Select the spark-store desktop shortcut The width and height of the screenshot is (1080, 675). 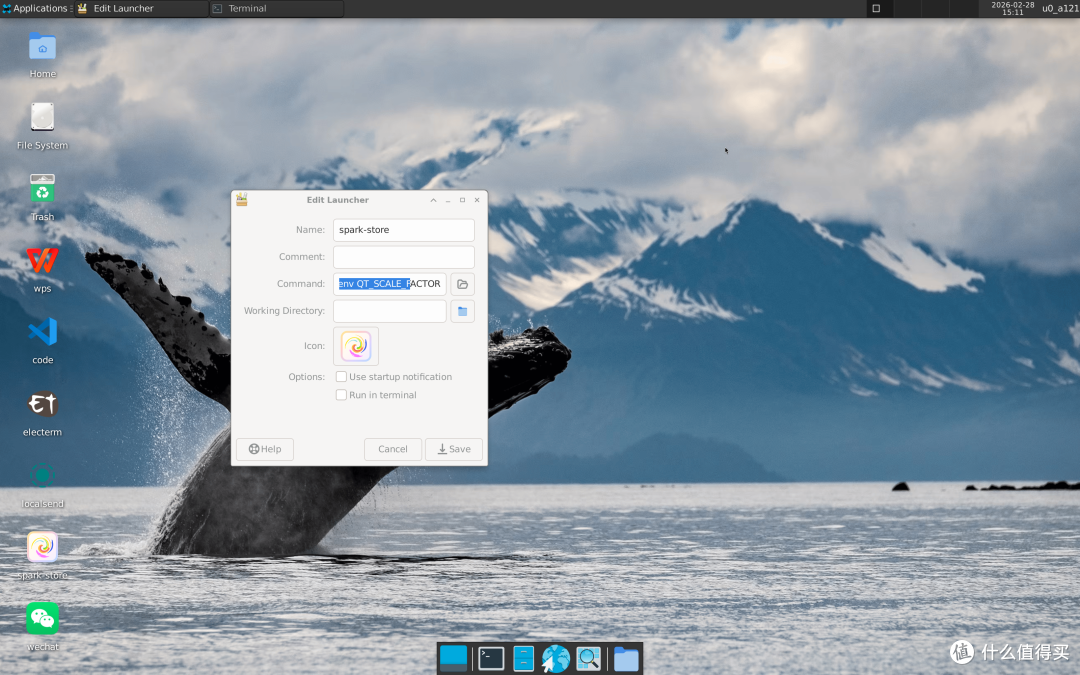pyautogui.click(x=43, y=547)
